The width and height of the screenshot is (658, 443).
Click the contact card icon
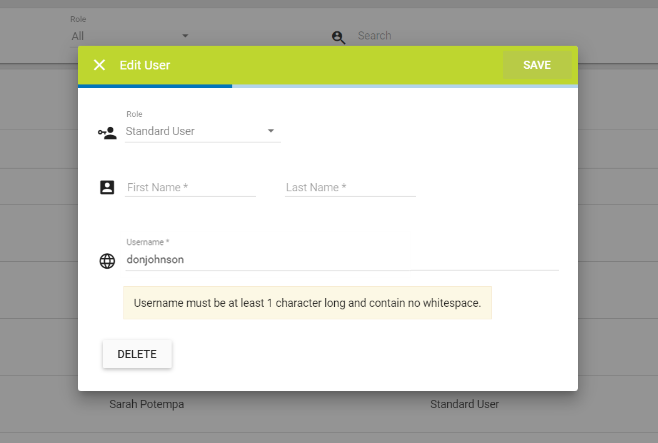coord(107,187)
